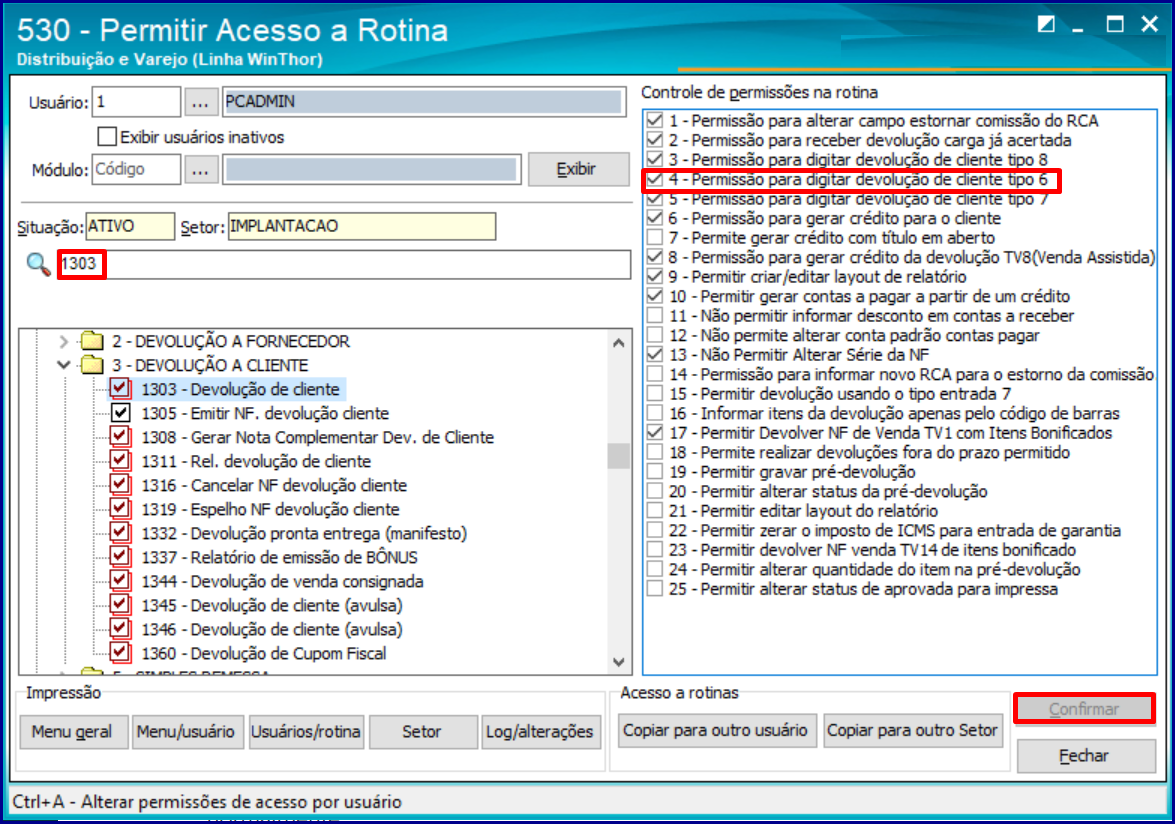The width and height of the screenshot is (1175, 824).
Task: Enable permission 15 devolução usando tipo entrada 7
Action: coord(655,393)
